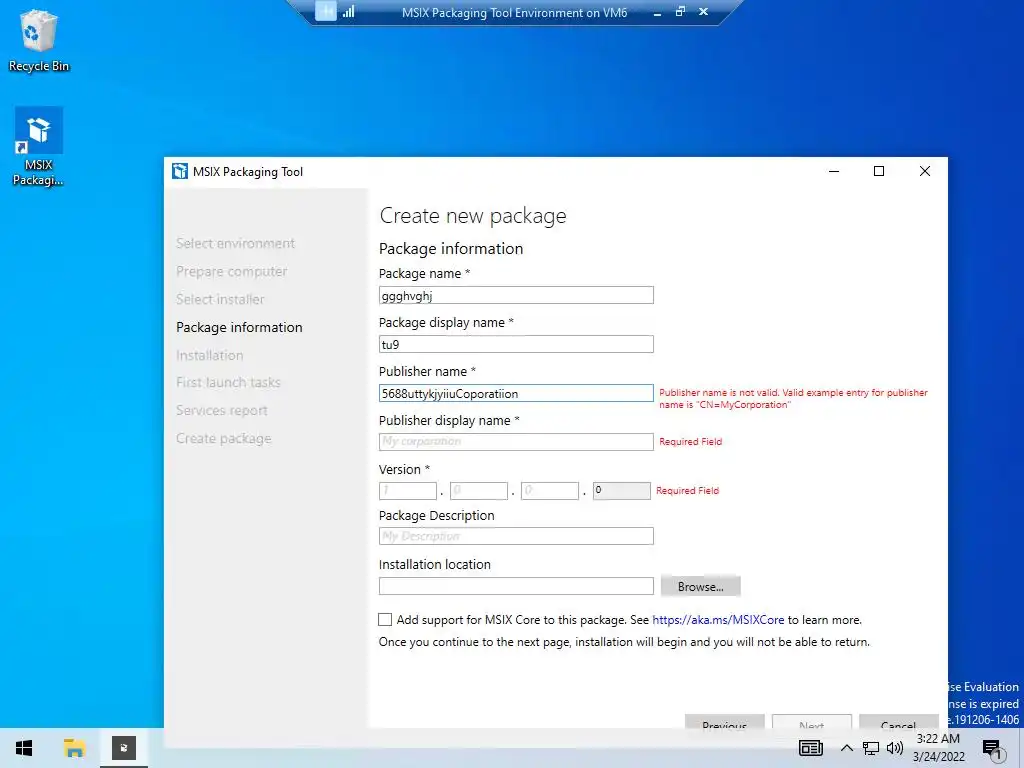Restore down the VM session window

(680, 11)
